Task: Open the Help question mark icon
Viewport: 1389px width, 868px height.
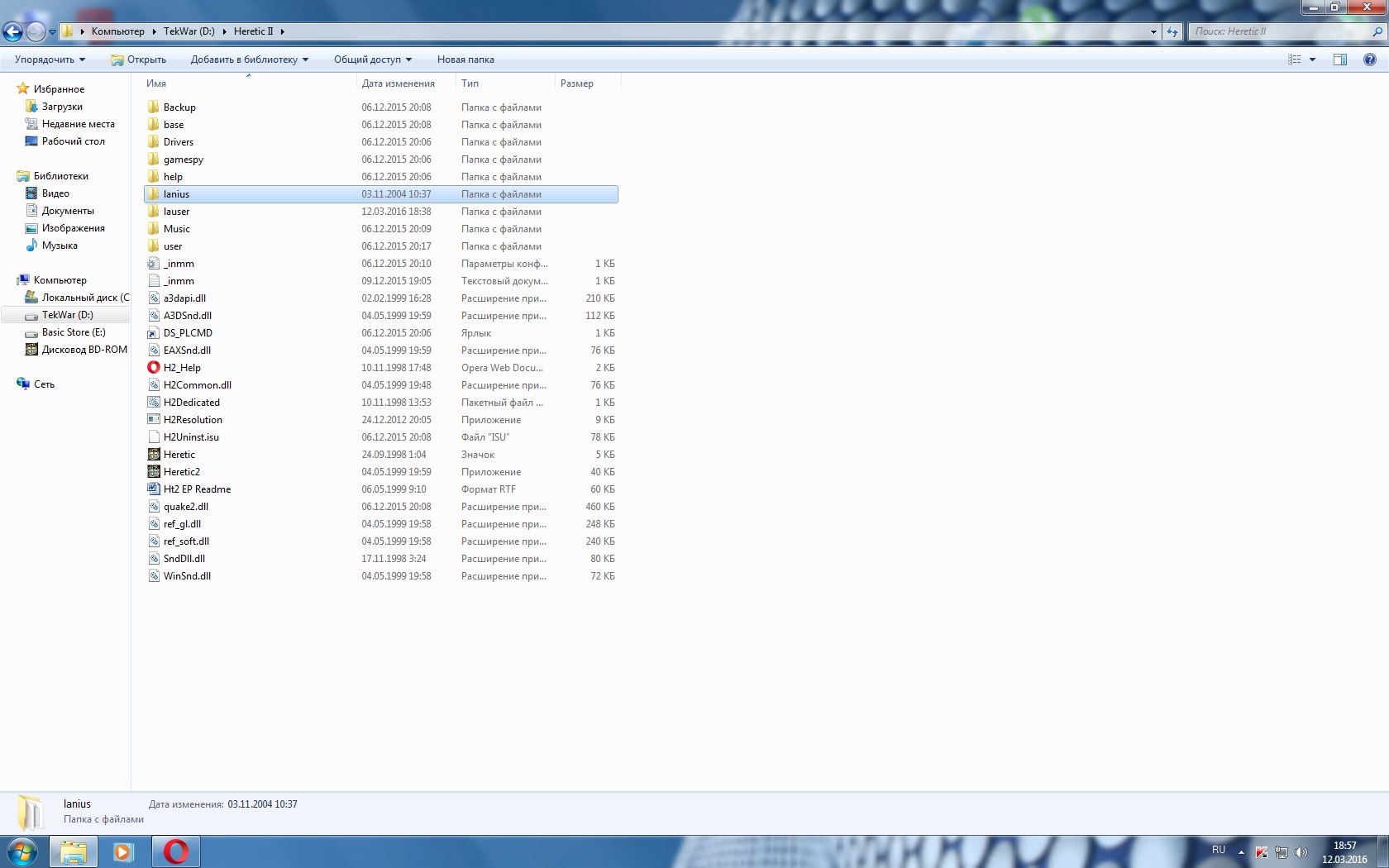Action: click(1370, 60)
